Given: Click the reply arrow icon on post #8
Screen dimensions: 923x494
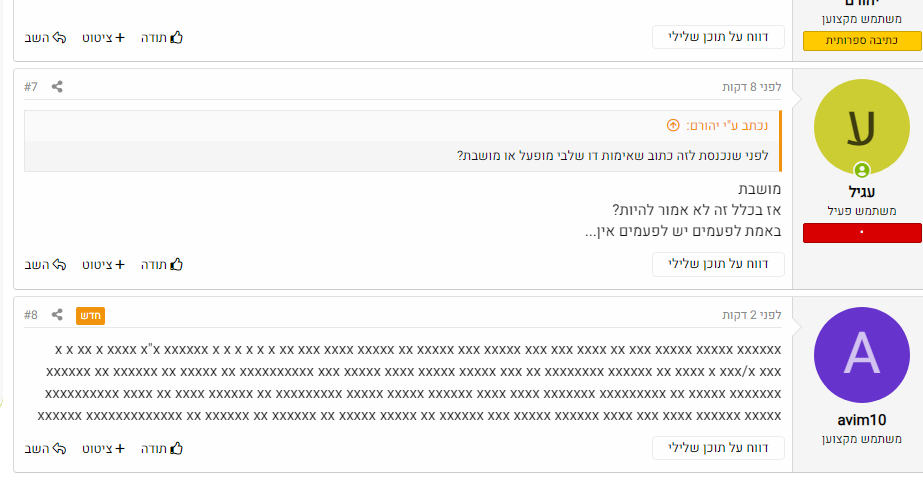Looking at the screenshot, I should 58,448.
